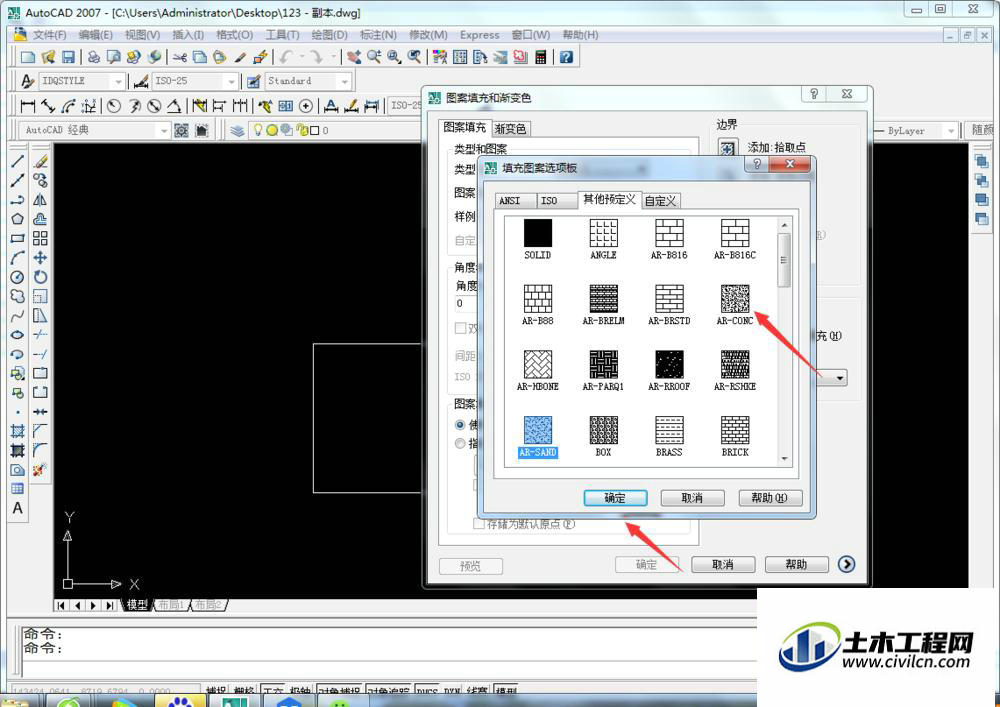Select the Spline draw tool
The width and height of the screenshot is (1000, 707).
[18, 315]
